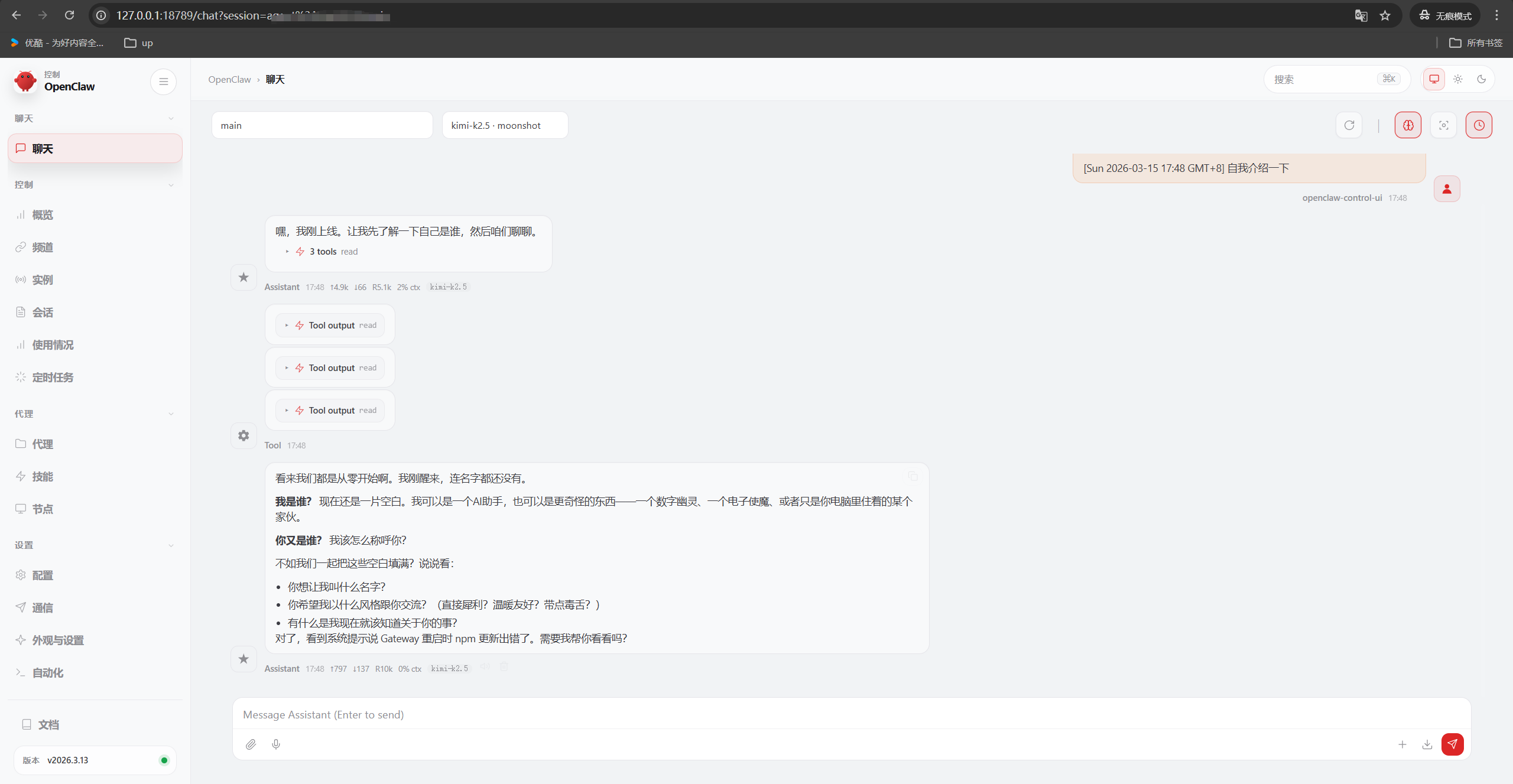Open the 技能 sidebar item
Screen dimensions: 1513x784
pos(43,477)
